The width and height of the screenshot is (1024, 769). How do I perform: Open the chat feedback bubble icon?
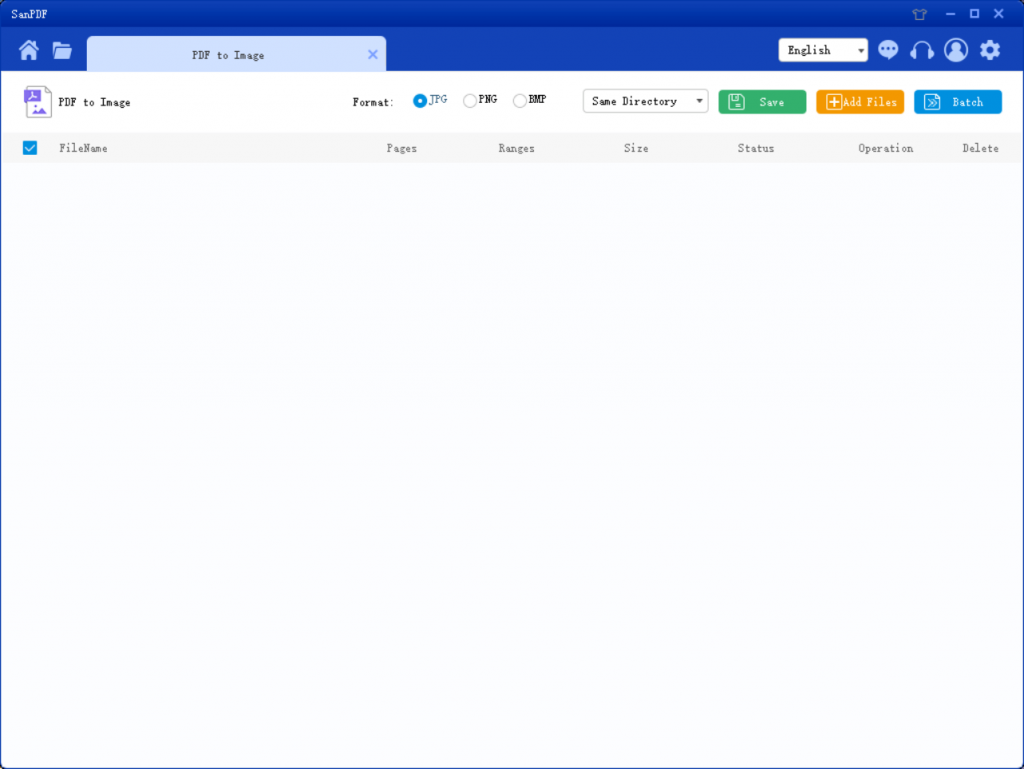[888, 50]
